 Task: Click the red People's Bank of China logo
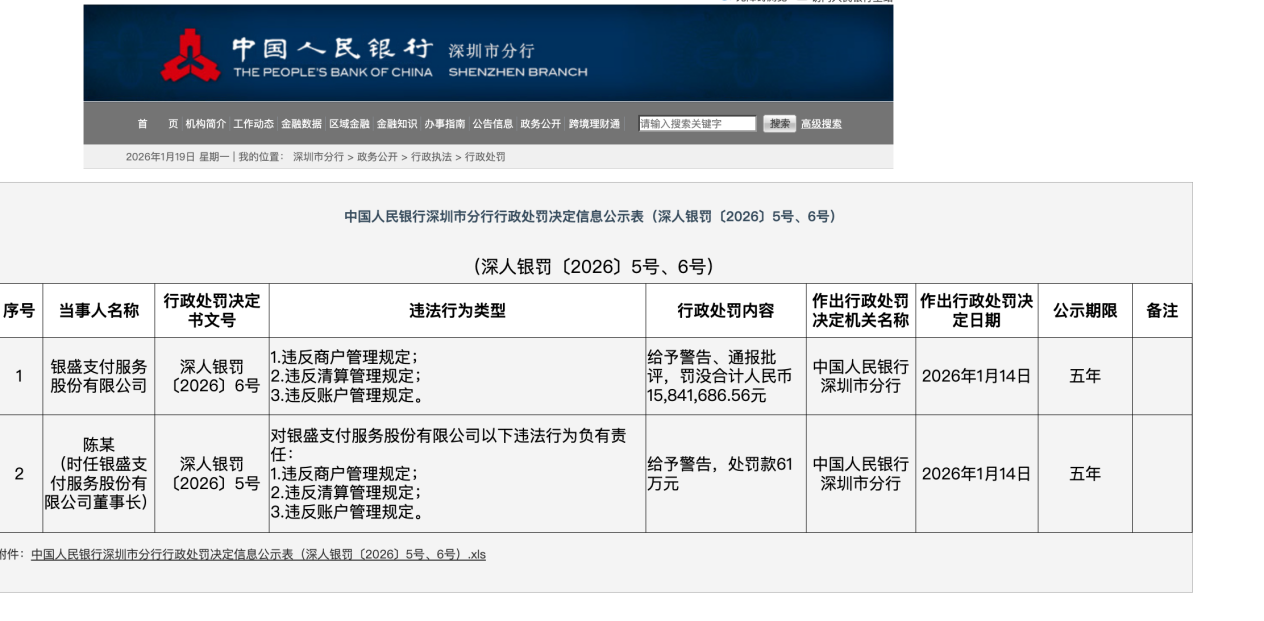[191, 56]
